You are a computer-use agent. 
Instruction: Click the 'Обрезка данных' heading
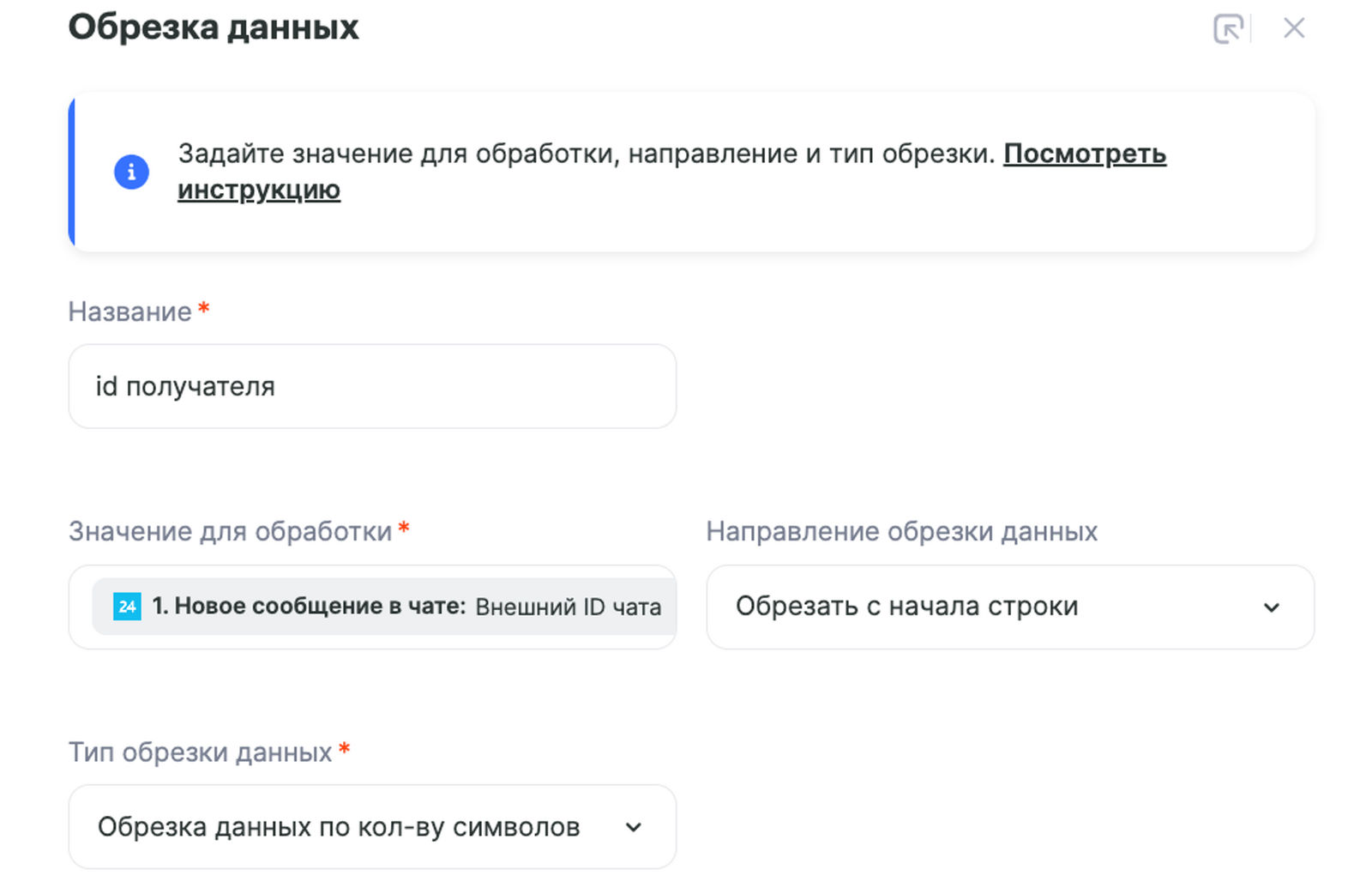[x=214, y=27]
